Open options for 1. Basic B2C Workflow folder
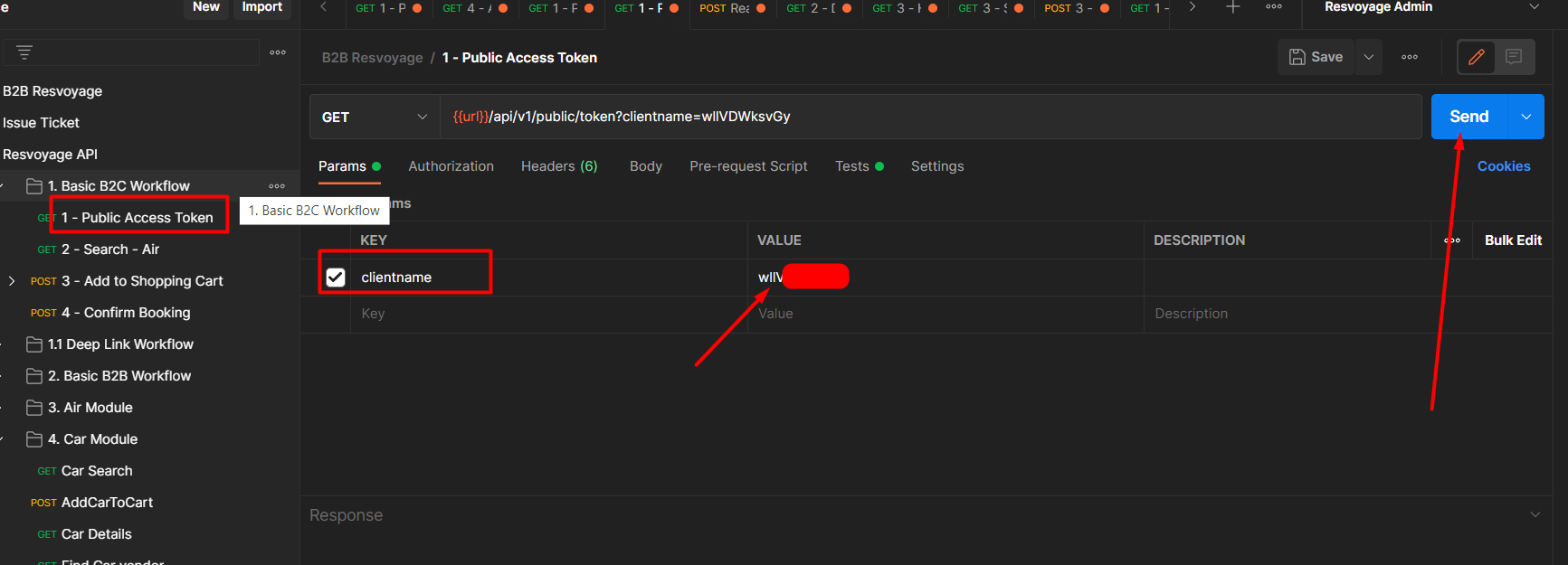The width and height of the screenshot is (1568, 565). [x=277, y=186]
